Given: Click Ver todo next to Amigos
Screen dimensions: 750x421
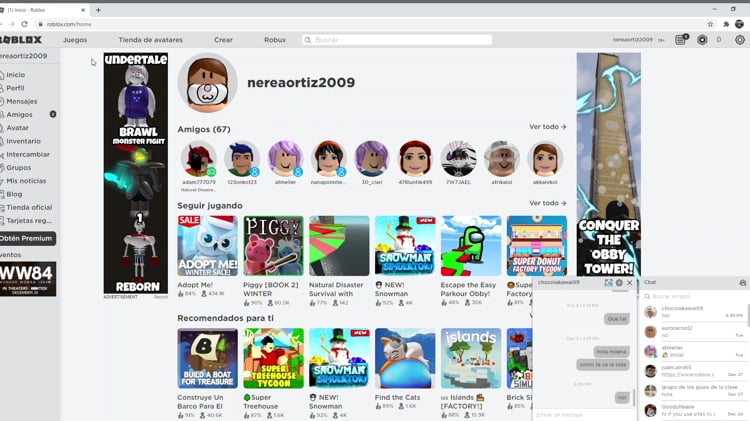Looking at the screenshot, I should [547, 127].
